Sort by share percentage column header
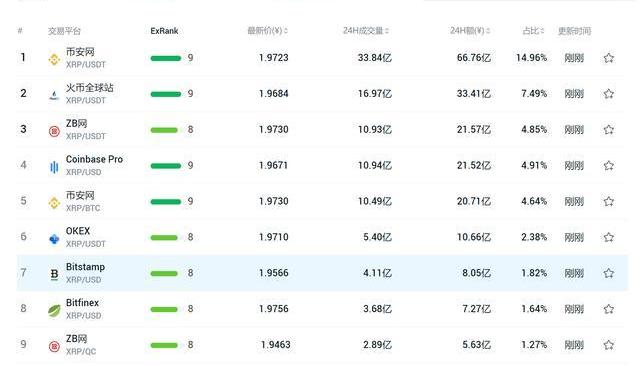Screen dimensions: 640x366 [x=533, y=31]
